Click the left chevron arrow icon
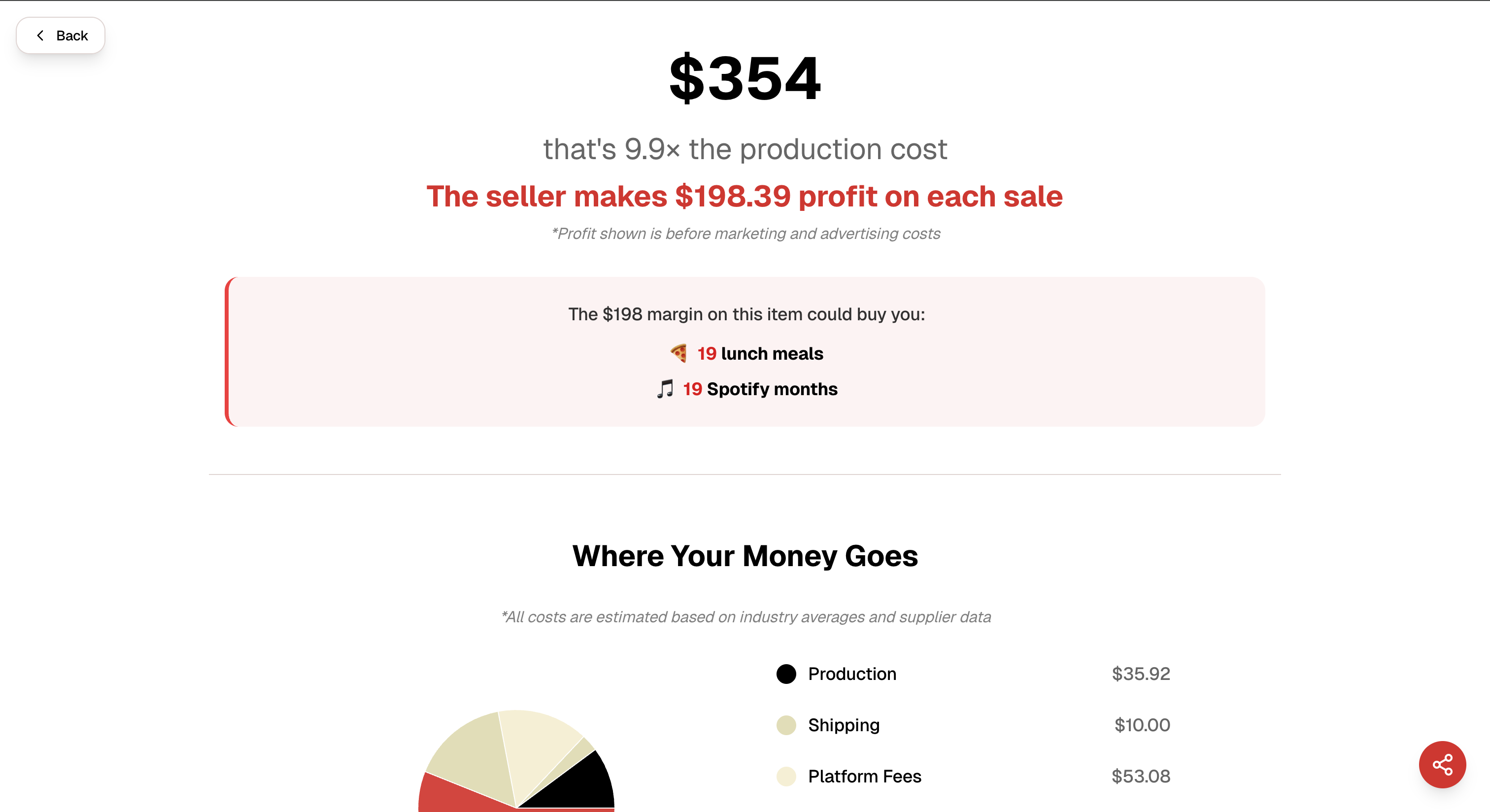1490x812 pixels. pyautogui.click(x=40, y=36)
